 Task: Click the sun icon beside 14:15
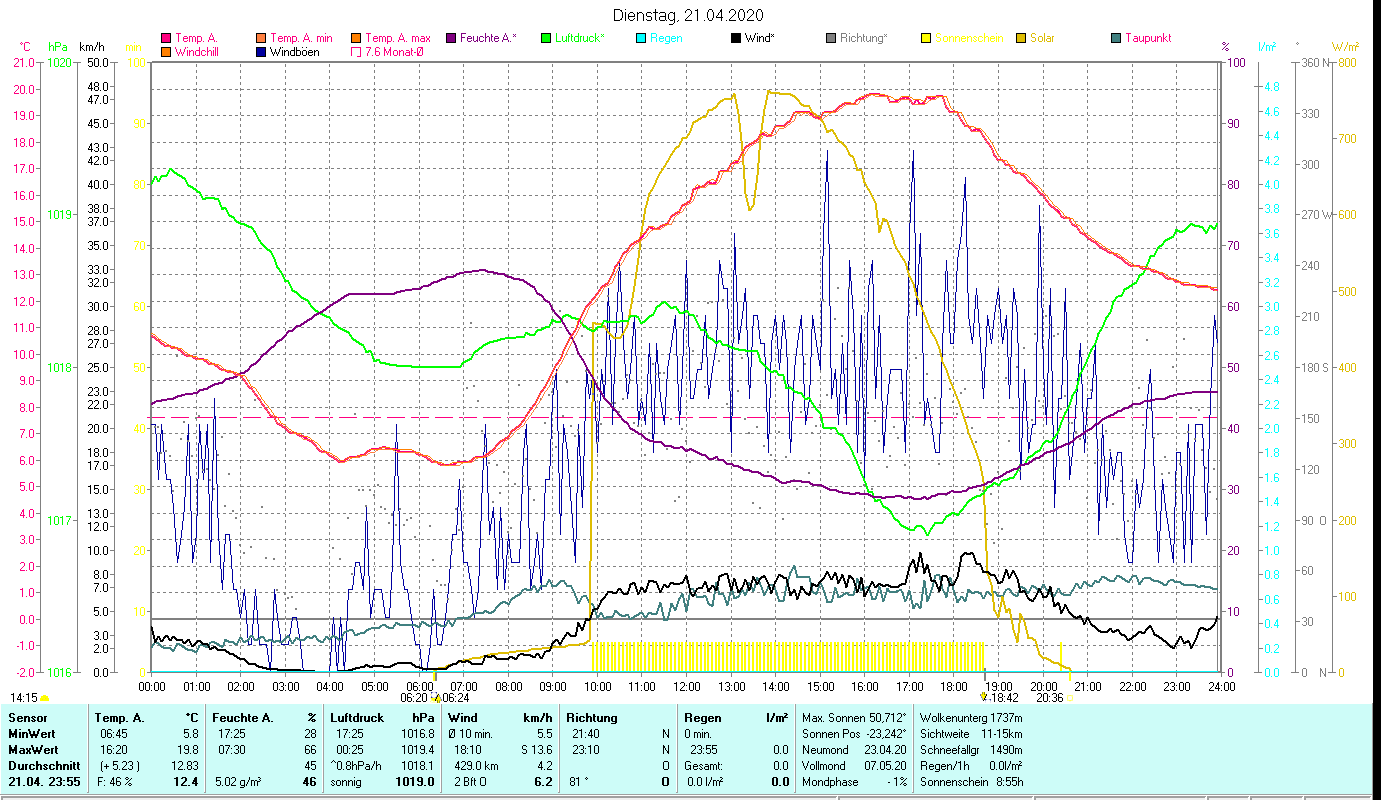[x=44, y=698]
